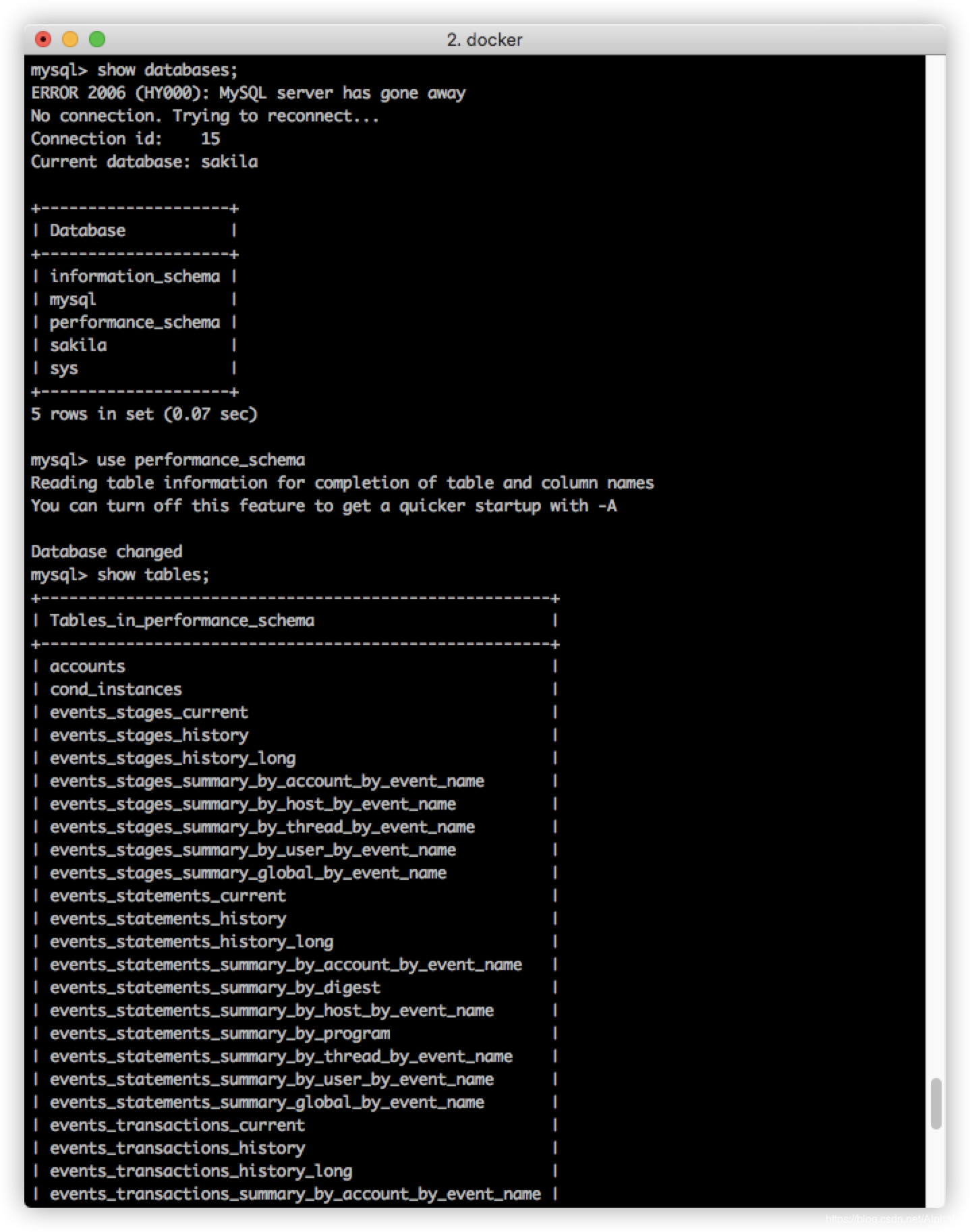Click 'Reading table information for completion' line
The height and width of the screenshot is (1232, 970).
(343, 483)
